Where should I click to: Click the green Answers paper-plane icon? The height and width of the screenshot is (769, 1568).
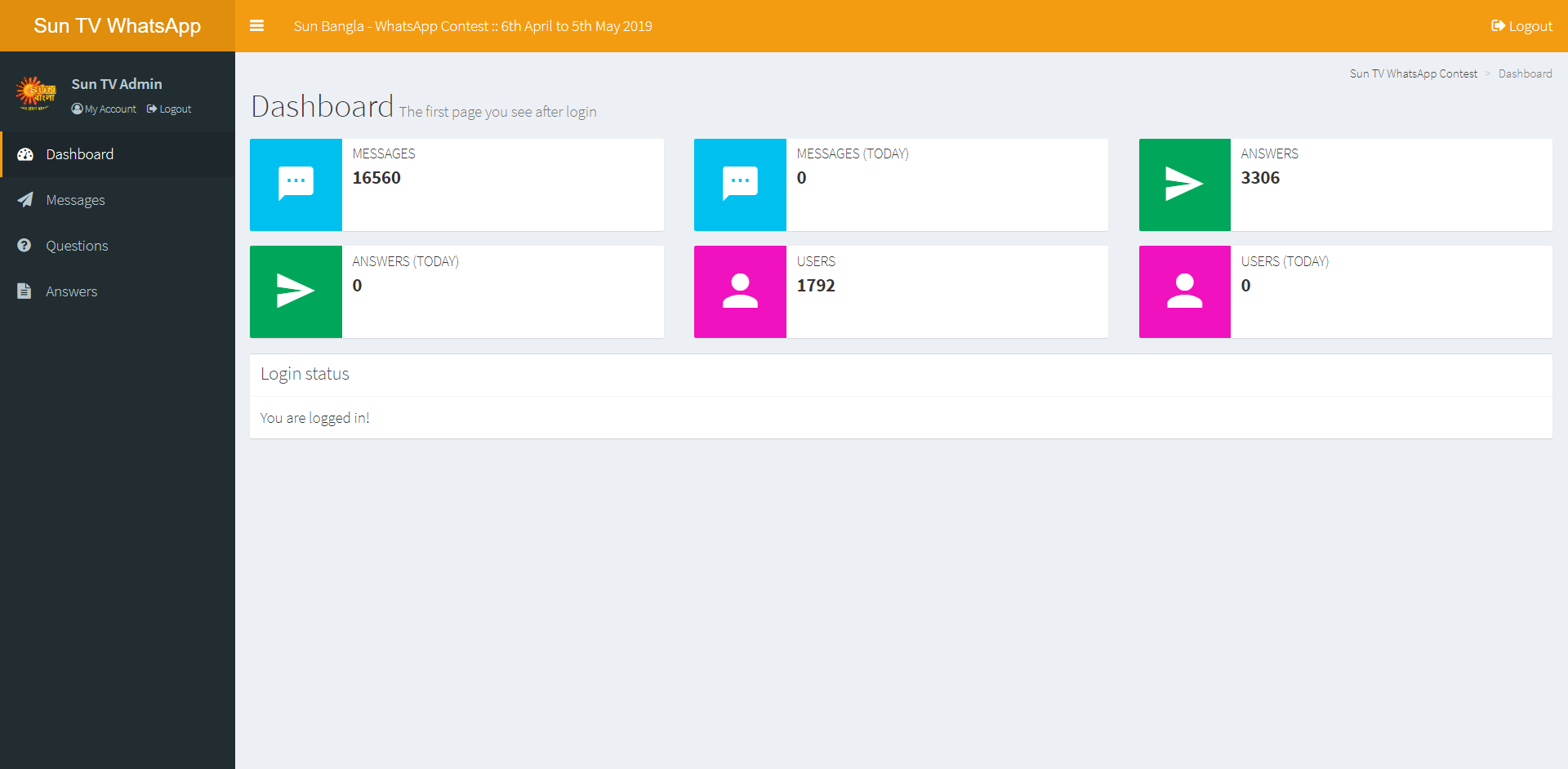1184,184
